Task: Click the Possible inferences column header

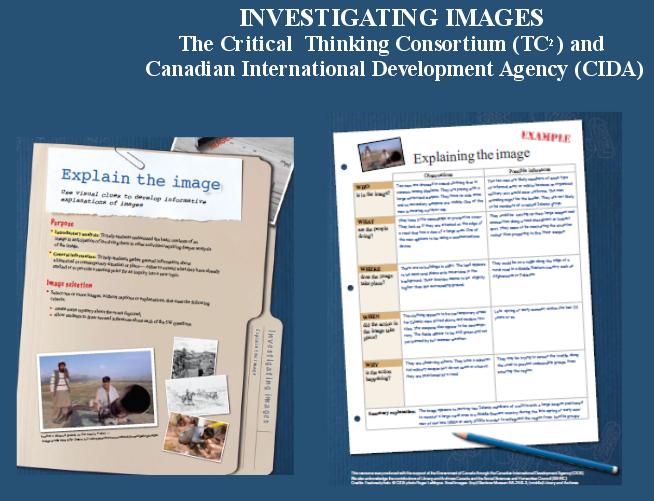Action: [530, 170]
